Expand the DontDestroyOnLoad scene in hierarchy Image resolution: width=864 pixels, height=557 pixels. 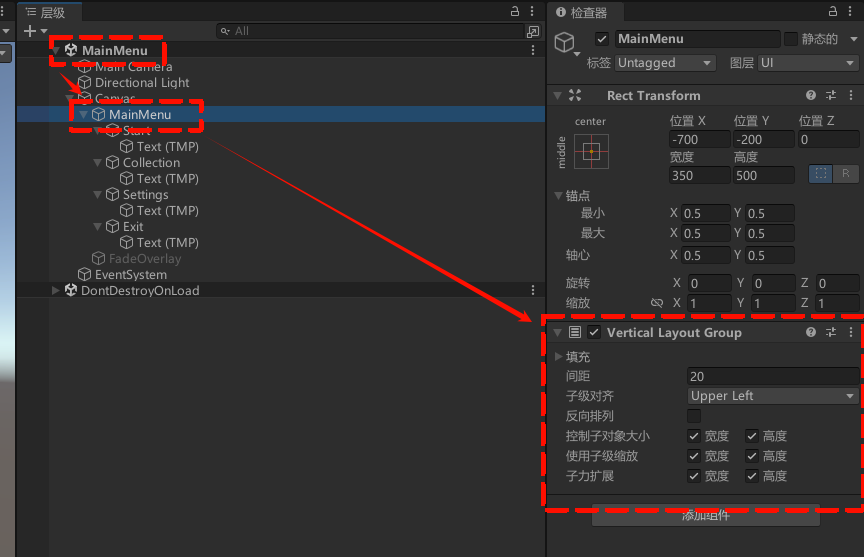(56, 290)
